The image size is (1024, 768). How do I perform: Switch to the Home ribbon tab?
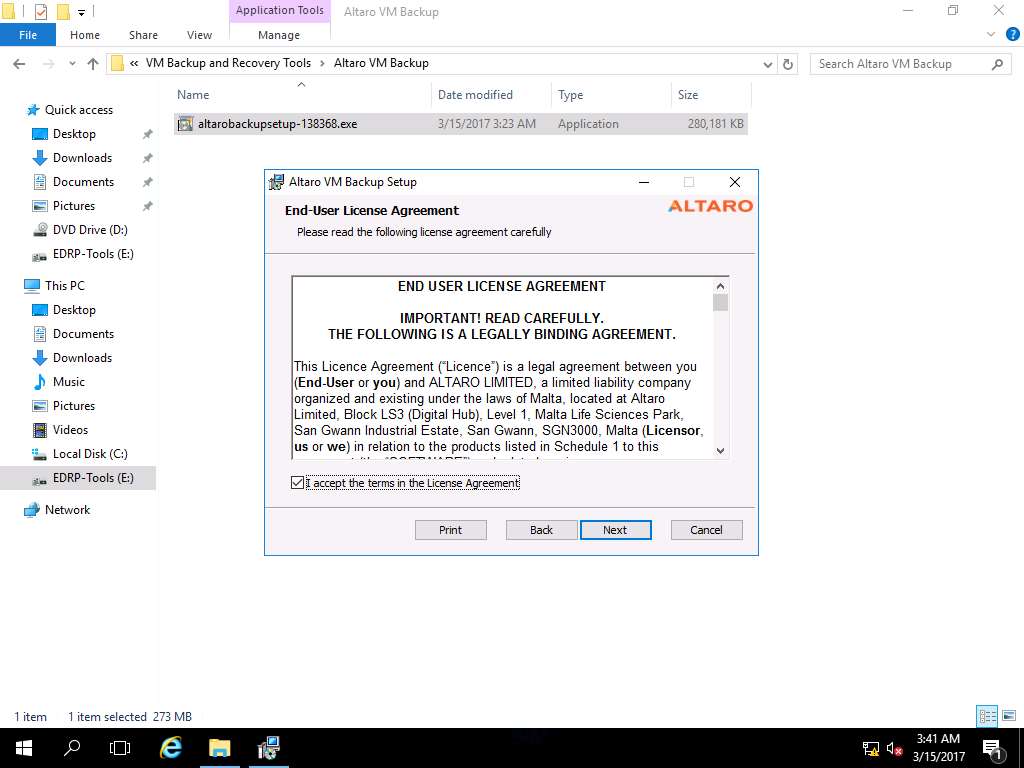85,35
